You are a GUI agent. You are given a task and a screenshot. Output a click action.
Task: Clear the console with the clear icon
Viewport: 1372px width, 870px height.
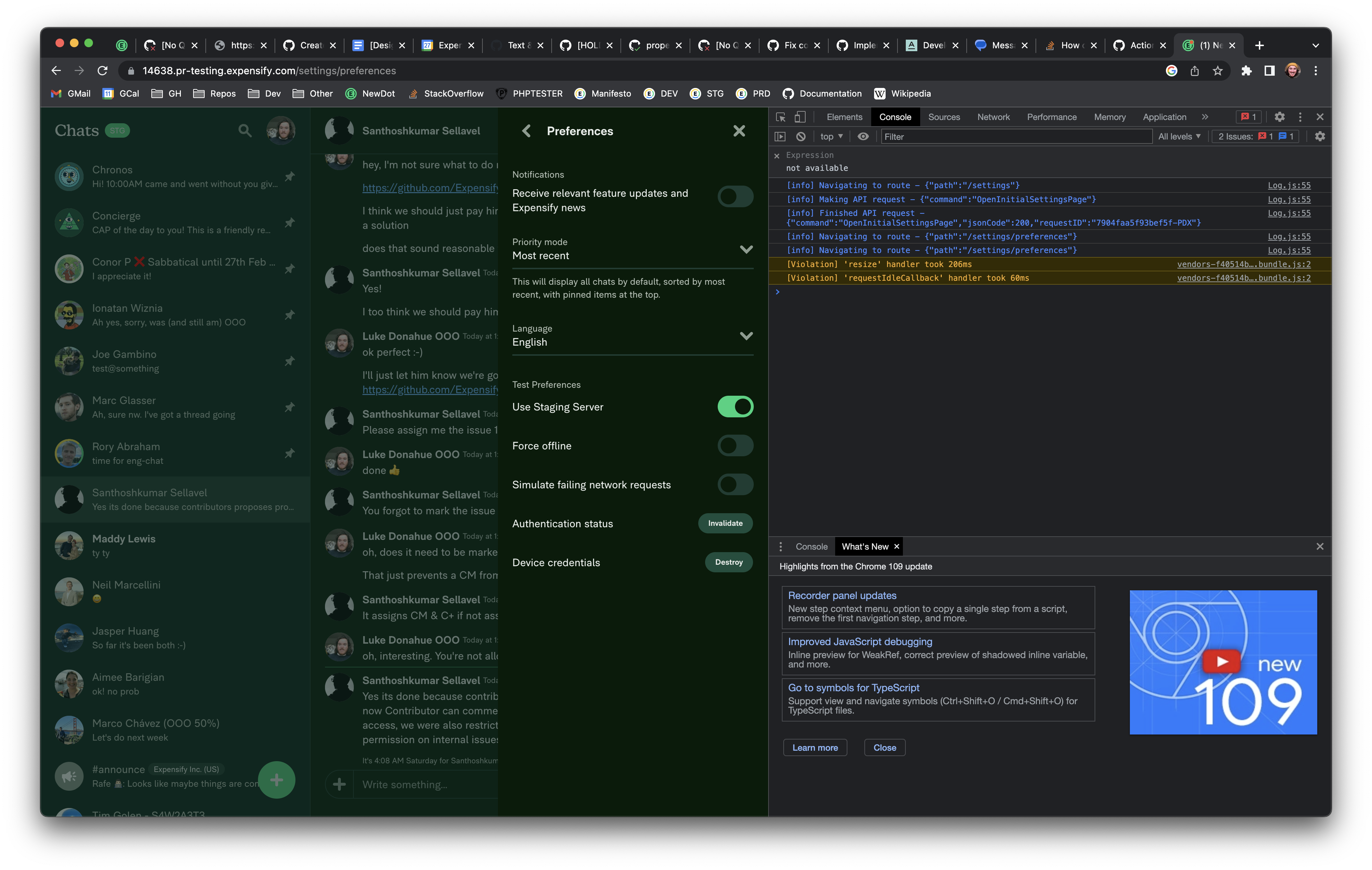(x=801, y=136)
